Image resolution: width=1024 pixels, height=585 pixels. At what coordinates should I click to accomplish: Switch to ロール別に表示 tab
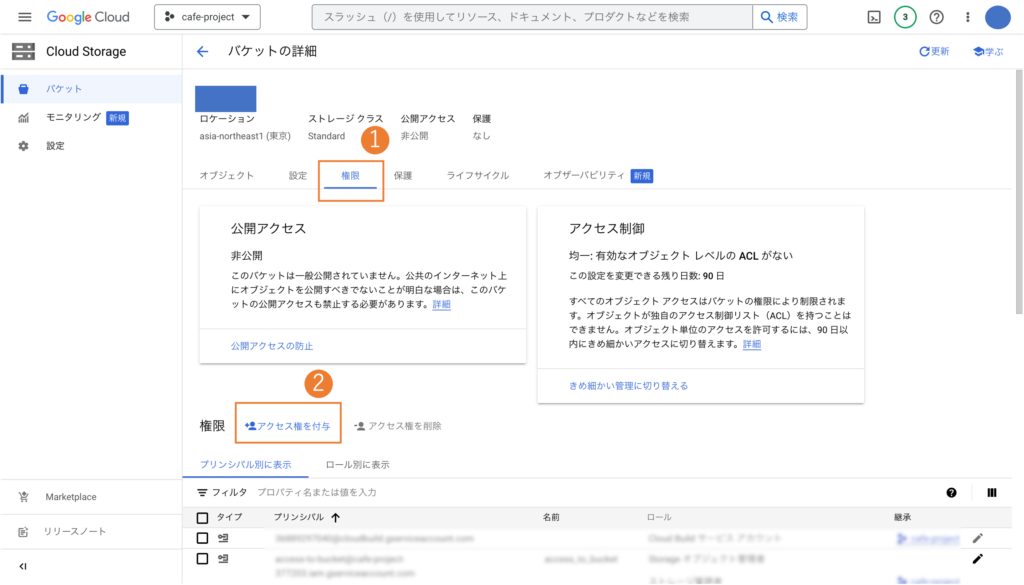pos(357,465)
